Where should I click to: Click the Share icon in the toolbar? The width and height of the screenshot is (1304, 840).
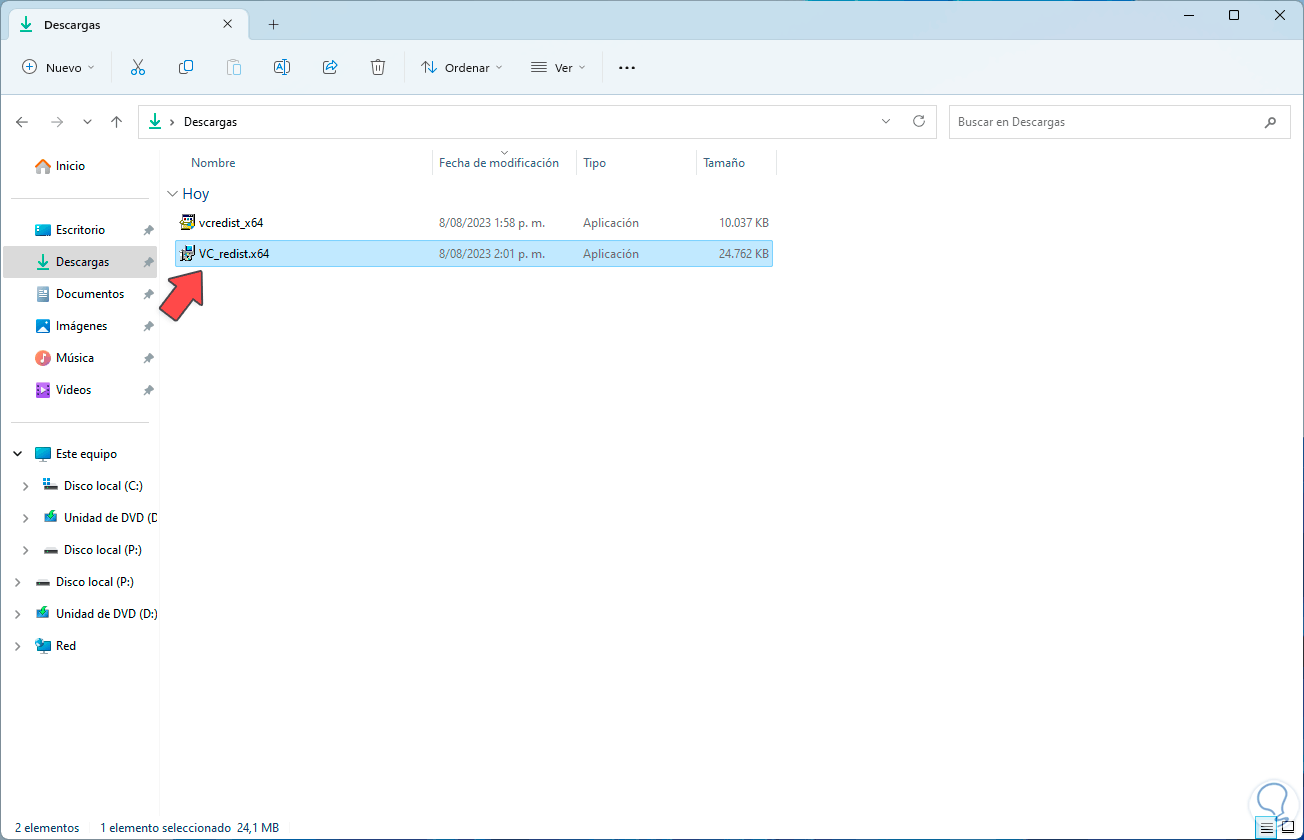tap(330, 67)
